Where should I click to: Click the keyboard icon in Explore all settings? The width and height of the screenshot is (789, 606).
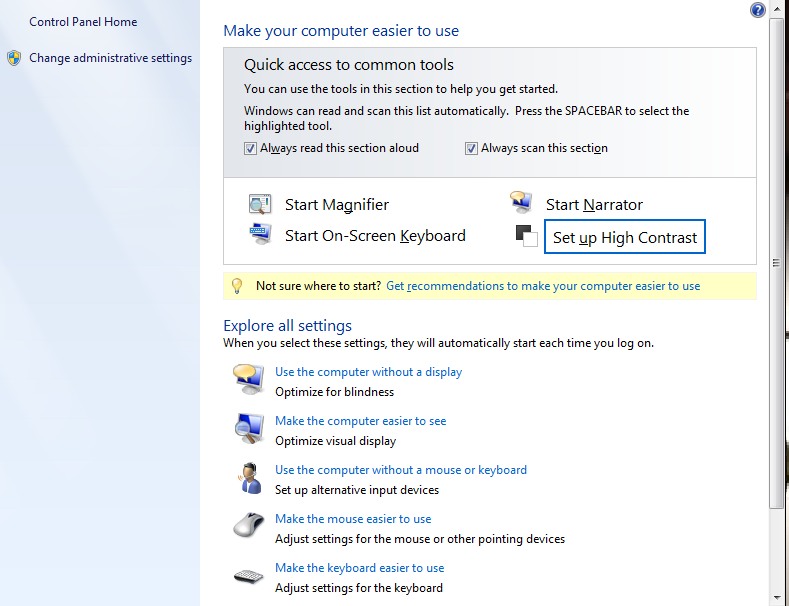click(x=248, y=576)
